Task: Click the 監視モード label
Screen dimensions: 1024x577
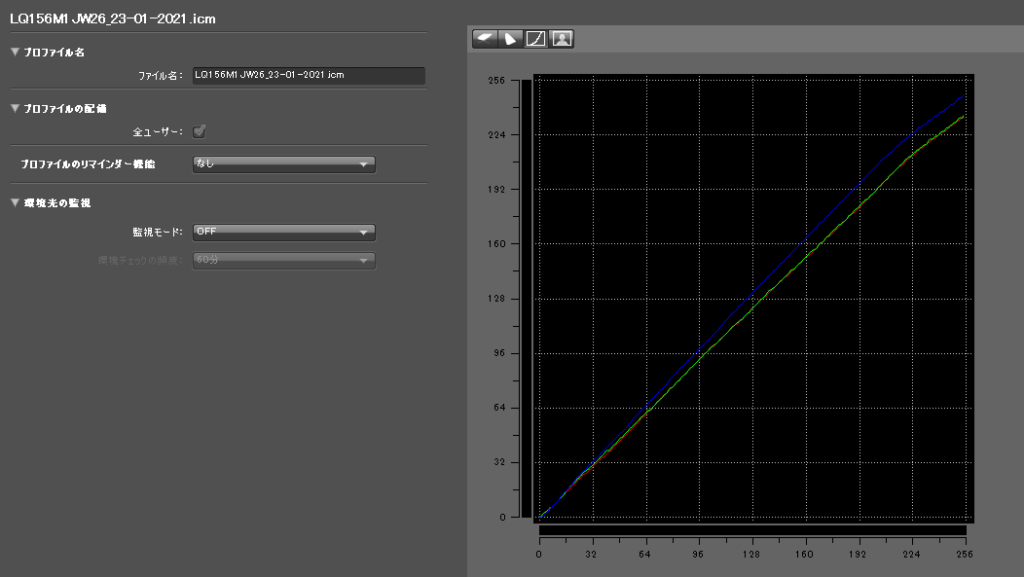Action: tap(157, 232)
